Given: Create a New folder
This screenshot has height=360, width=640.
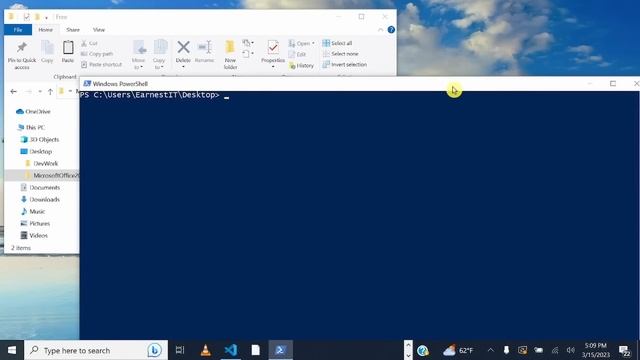Looking at the screenshot, I should 230,55.
